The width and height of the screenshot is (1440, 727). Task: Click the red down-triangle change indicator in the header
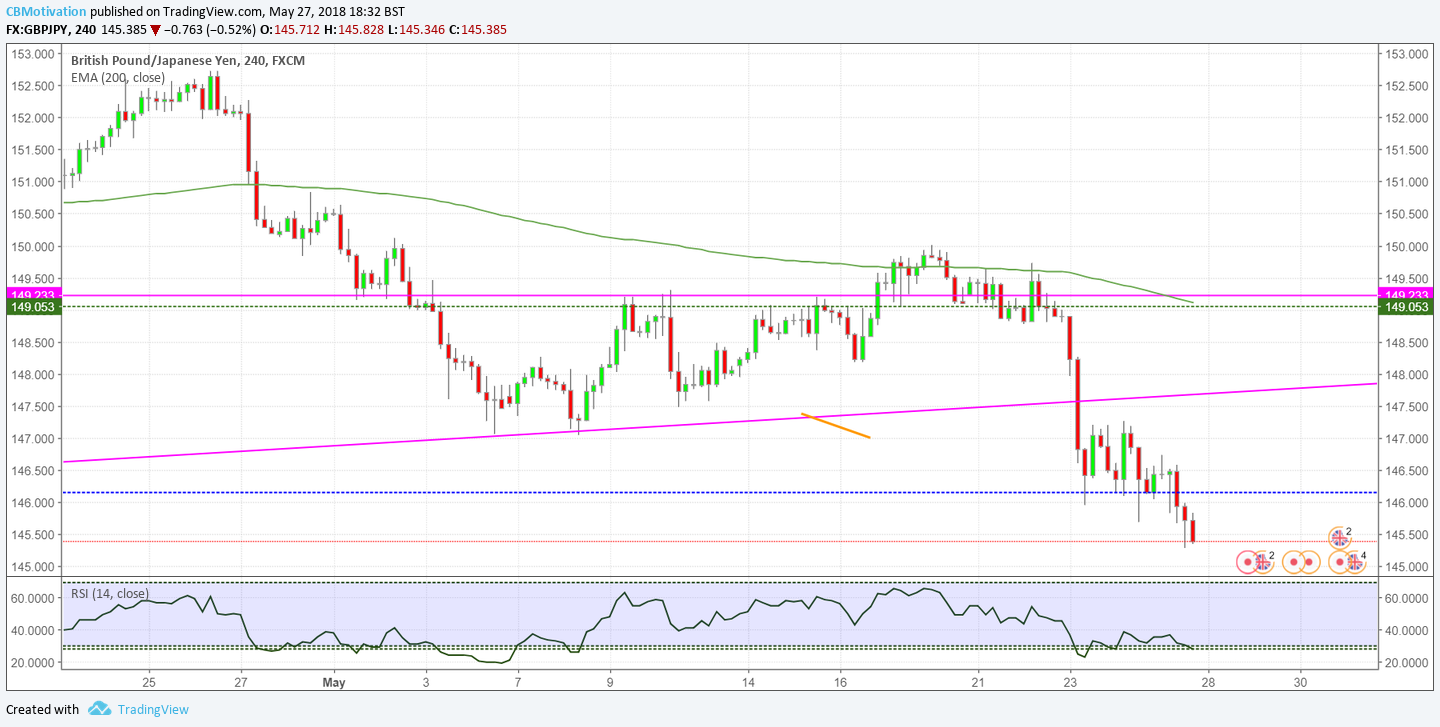(155, 30)
